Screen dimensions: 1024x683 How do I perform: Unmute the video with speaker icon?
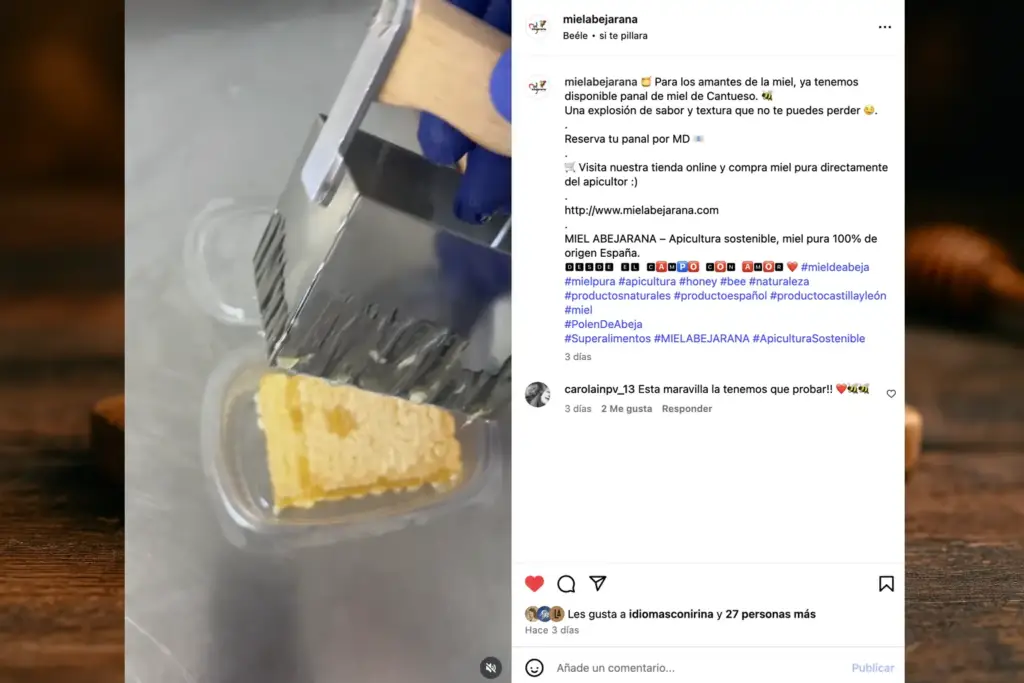(491, 667)
